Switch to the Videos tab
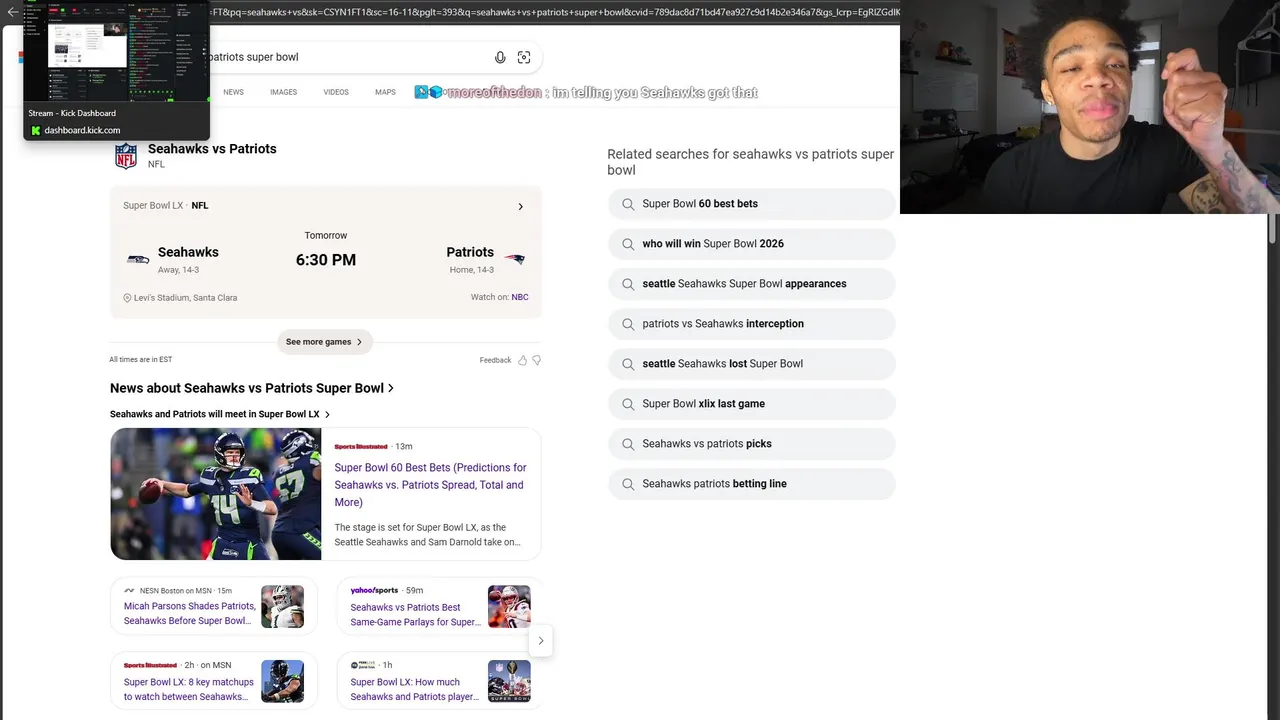1280x720 pixels. click(336, 92)
